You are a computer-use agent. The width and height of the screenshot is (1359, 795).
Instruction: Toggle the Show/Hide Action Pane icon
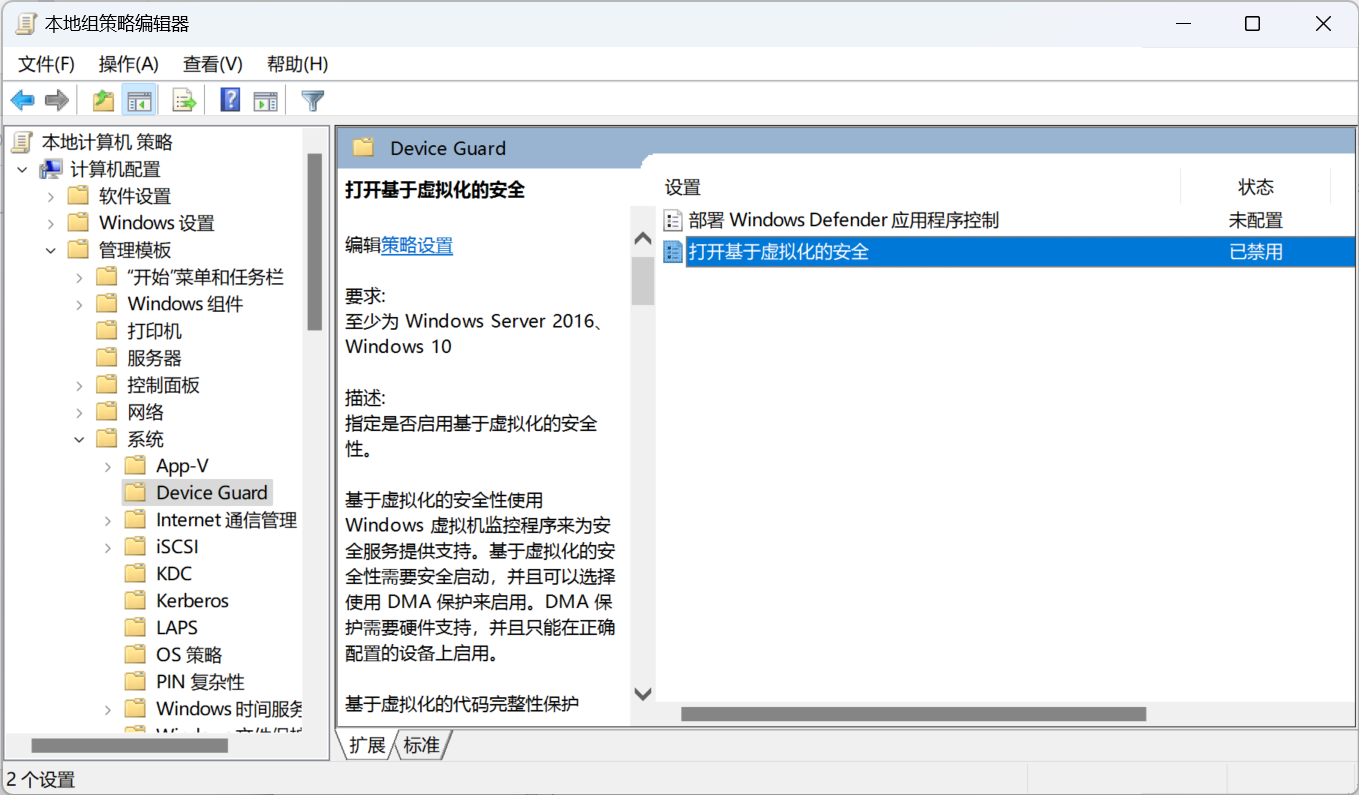265,101
